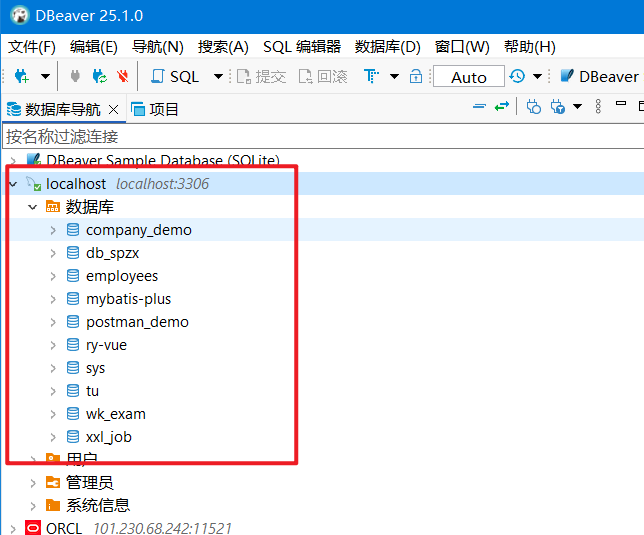Click the xxl_job database icon
The height and width of the screenshot is (535, 644).
pos(73,436)
